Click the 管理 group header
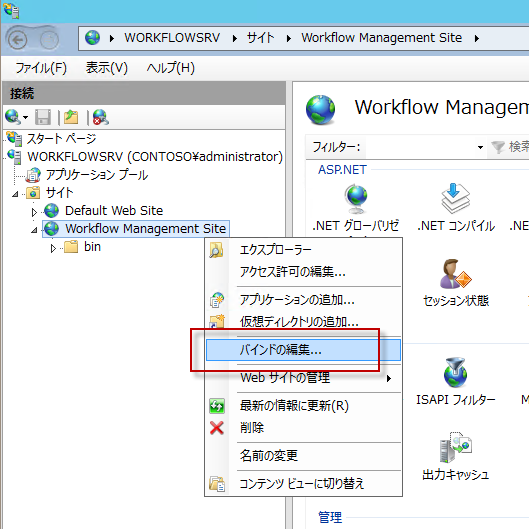 click(x=330, y=517)
